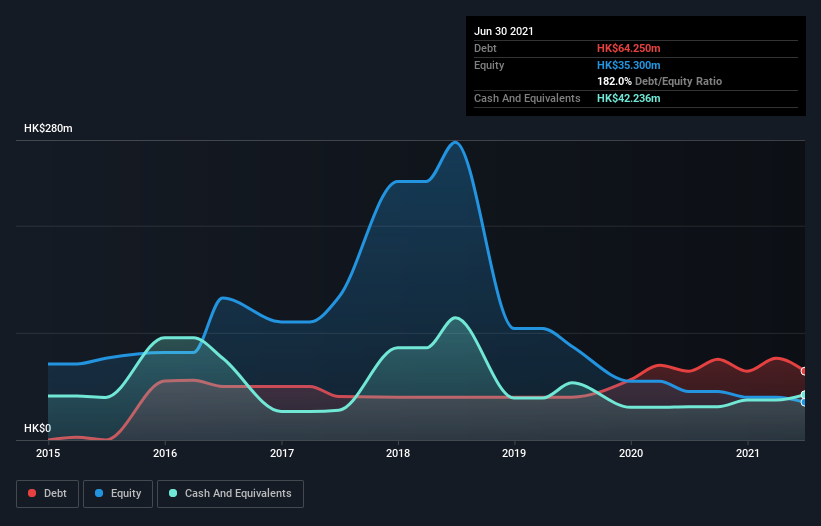The image size is (821, 526).
Task: Click the HK$42.236m cash value
Action: pos(628,98)
